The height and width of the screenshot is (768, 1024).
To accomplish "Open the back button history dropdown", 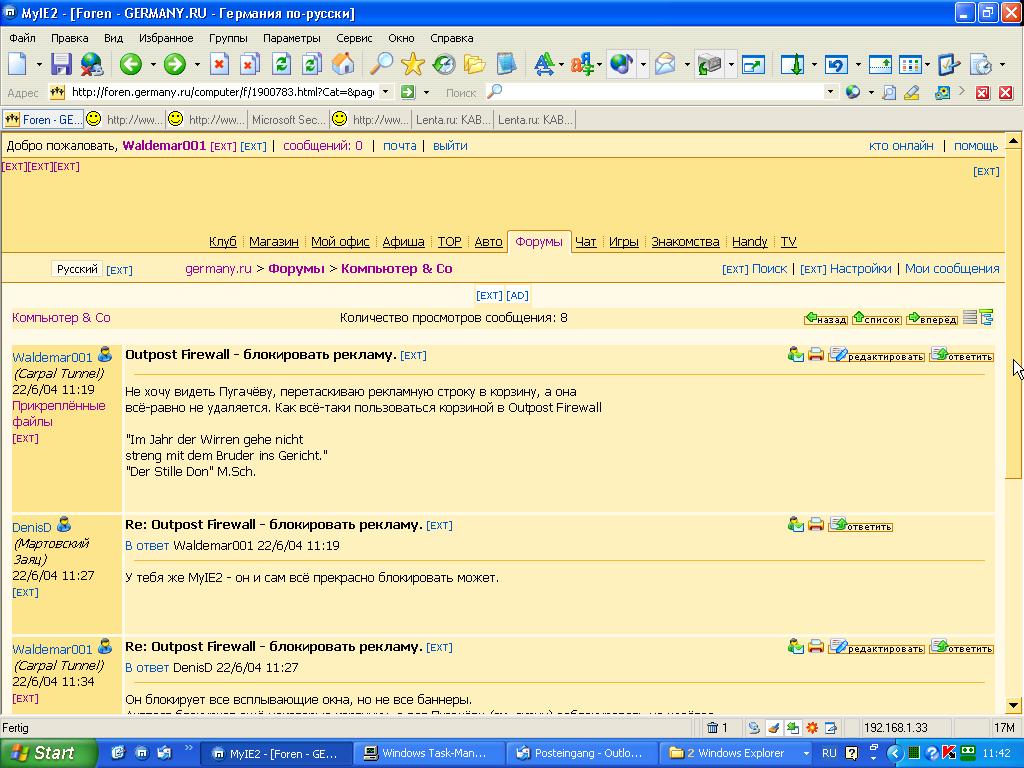I will click(153, 64).
